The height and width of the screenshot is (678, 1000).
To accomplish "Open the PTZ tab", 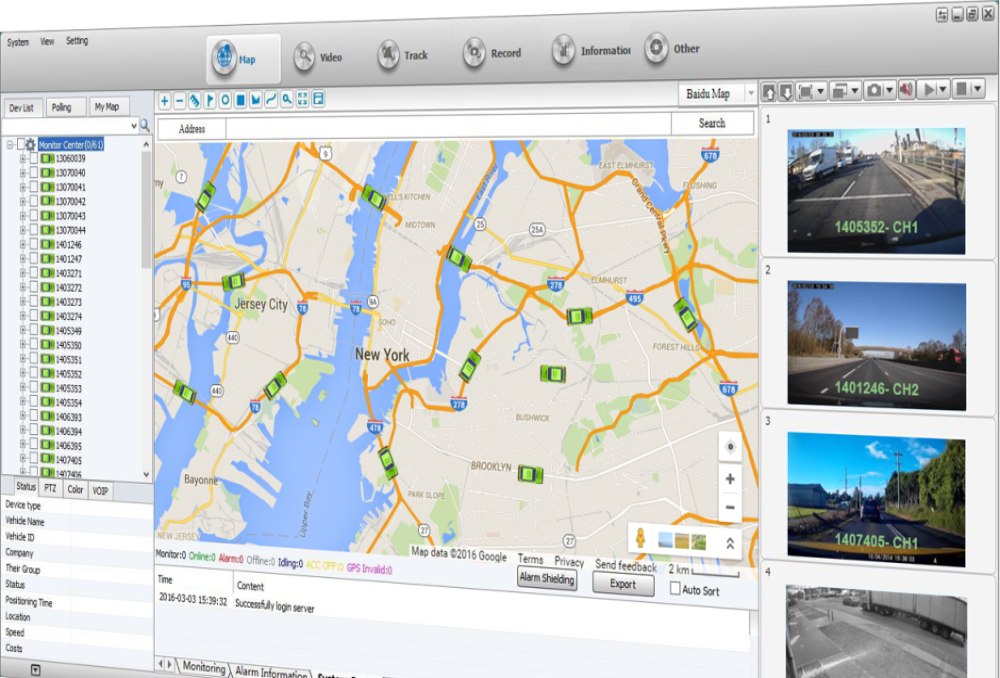I will click(50, 489).
